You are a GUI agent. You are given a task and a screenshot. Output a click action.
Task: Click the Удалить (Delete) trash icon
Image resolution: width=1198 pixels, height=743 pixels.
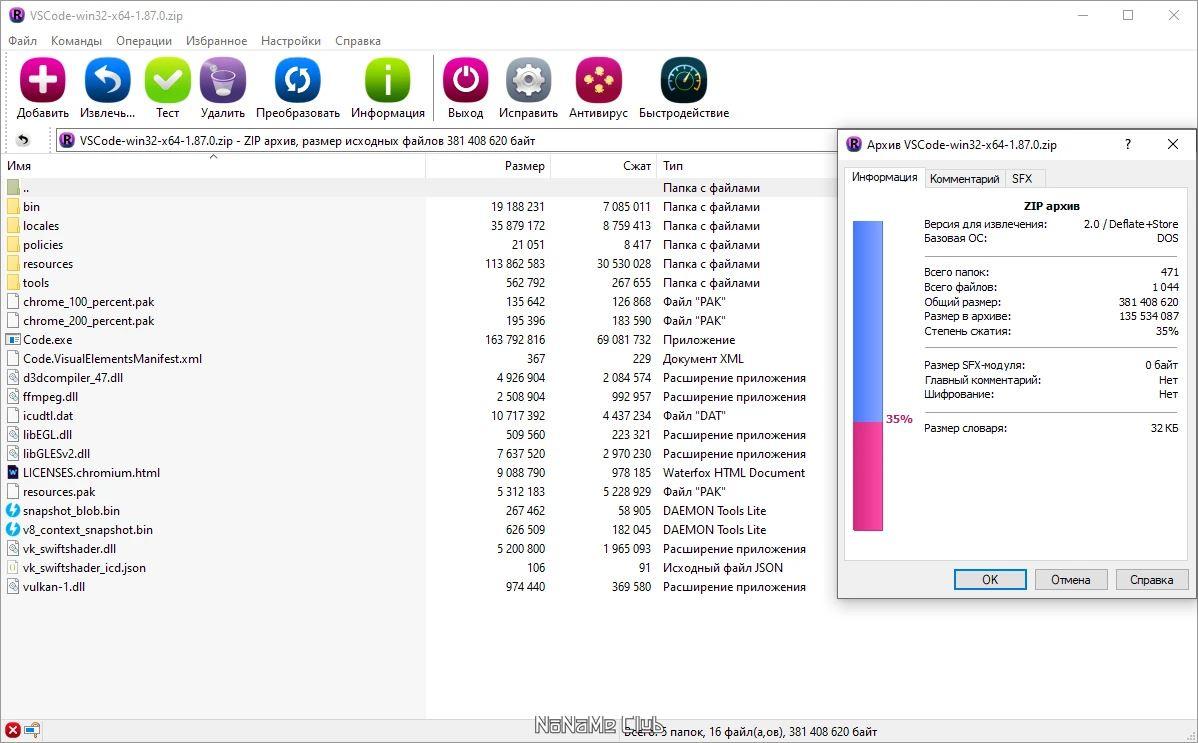pyautogui.click(x=222, y=81)
